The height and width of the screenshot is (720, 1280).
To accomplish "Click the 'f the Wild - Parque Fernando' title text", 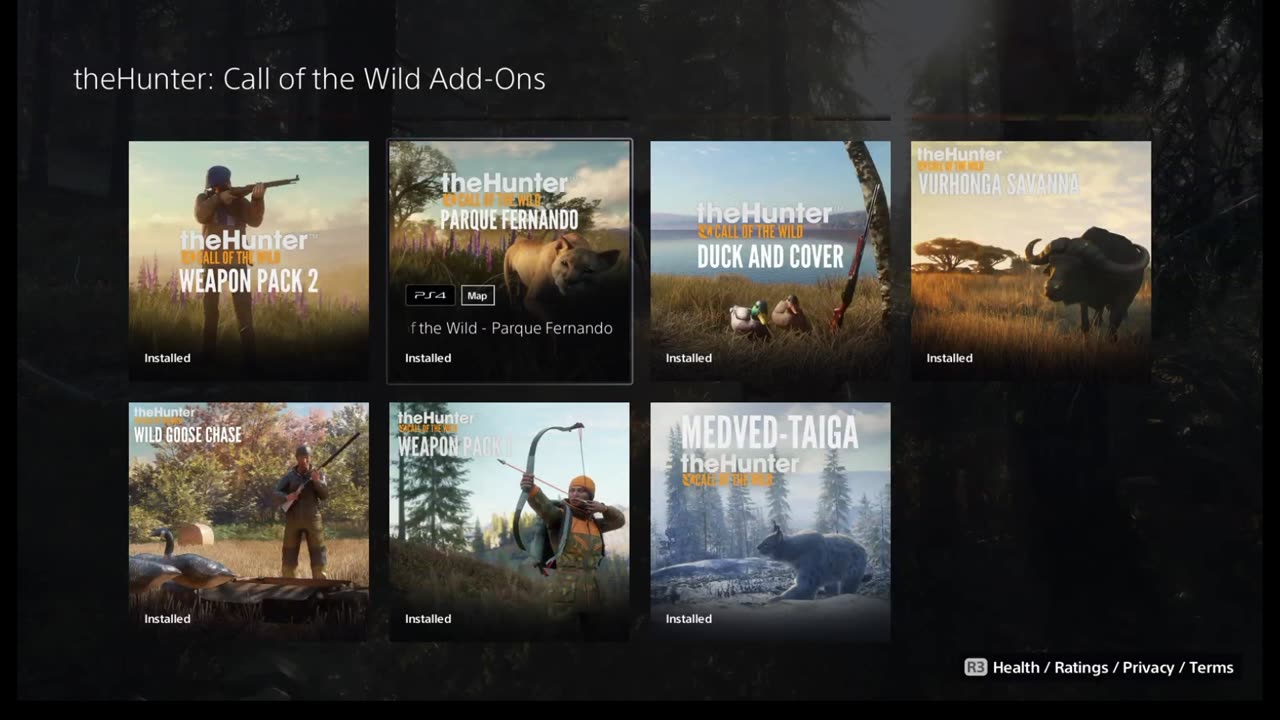I will pos(510,328).
